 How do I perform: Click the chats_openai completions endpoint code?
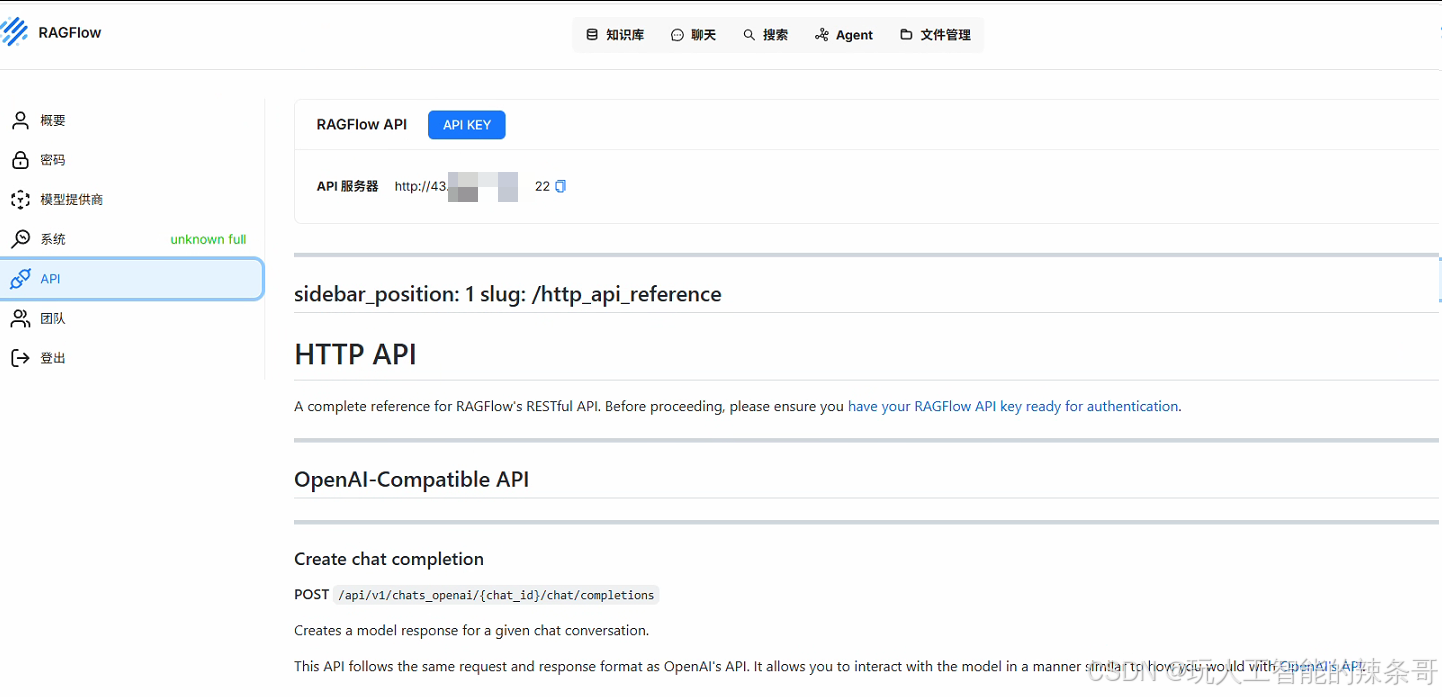coord(496,595)
